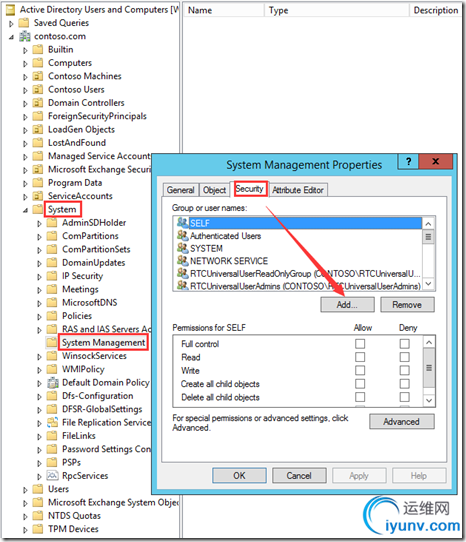Check Deny for Write permission

(x=404, y=370)
